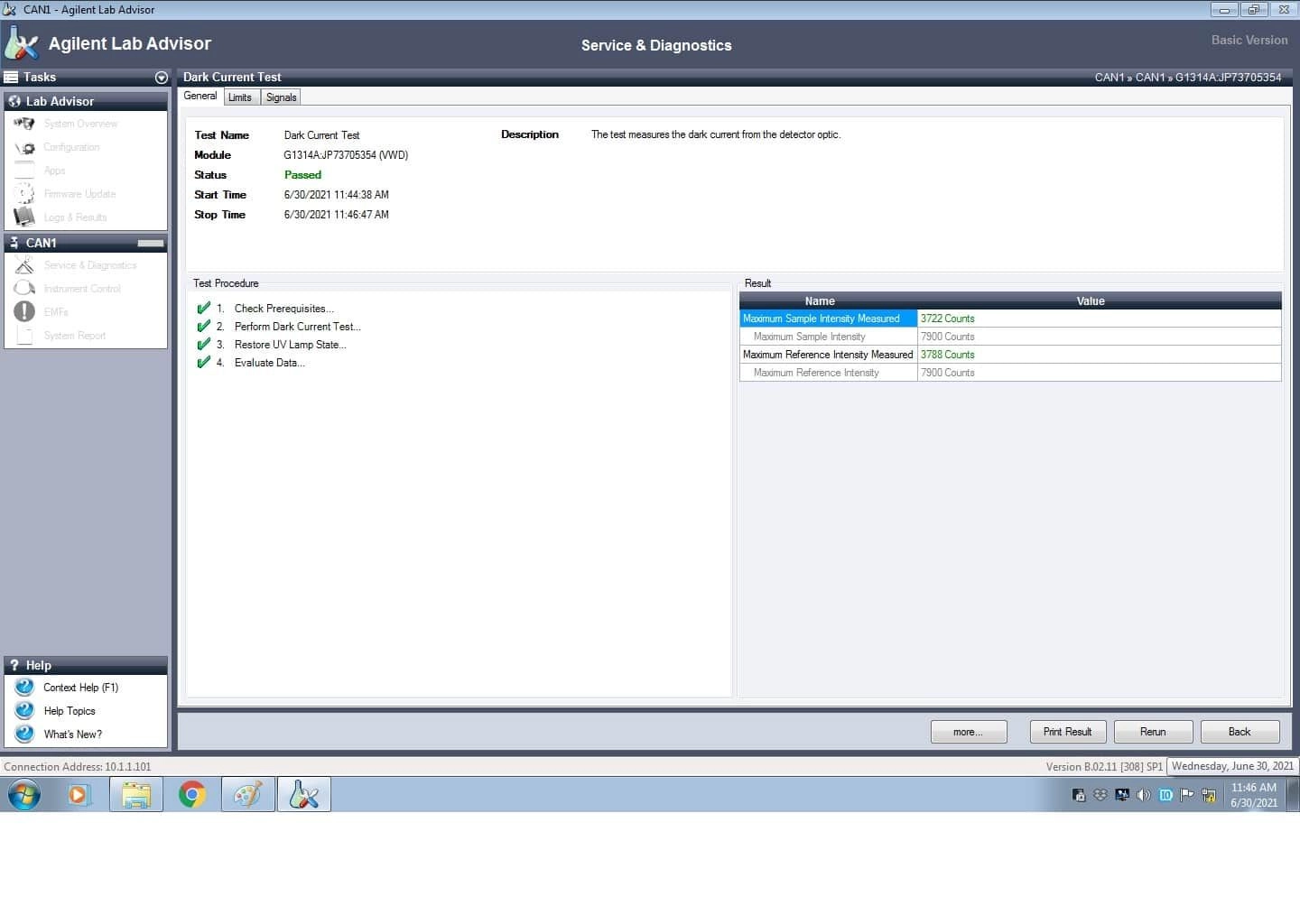
Task: Click the safely remove hardware tray icon
Action: (x=1079, y=795)
